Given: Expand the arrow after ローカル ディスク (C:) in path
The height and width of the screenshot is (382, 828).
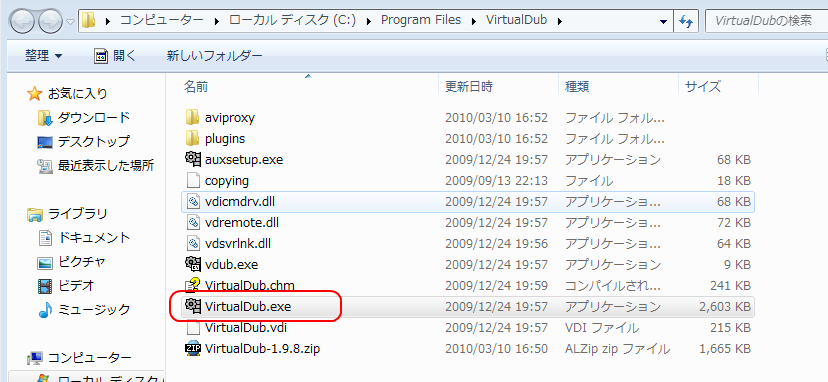Looking at the screenshot, I should (369, 22).
